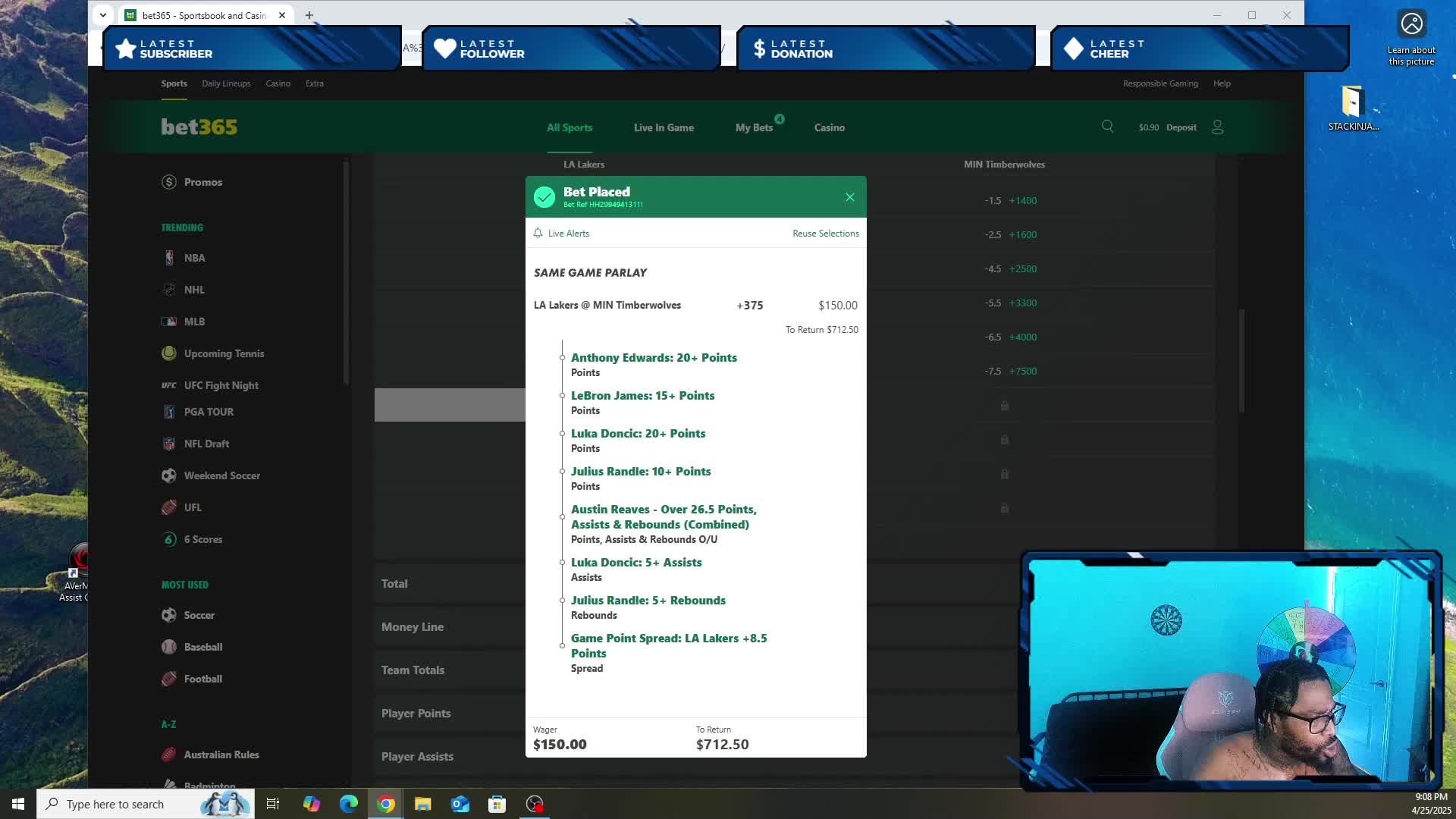Open the Help link
Screen dimensions: 1456x819
[1222, 83]
